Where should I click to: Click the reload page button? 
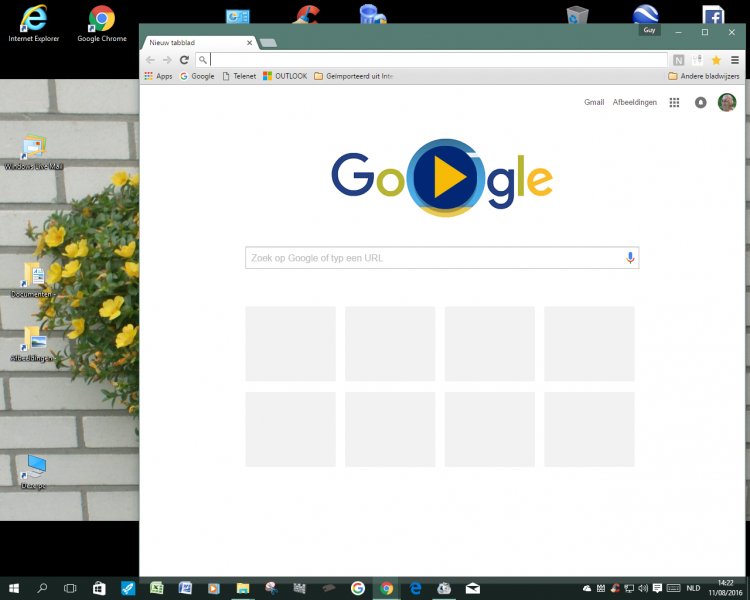[184, 60]
